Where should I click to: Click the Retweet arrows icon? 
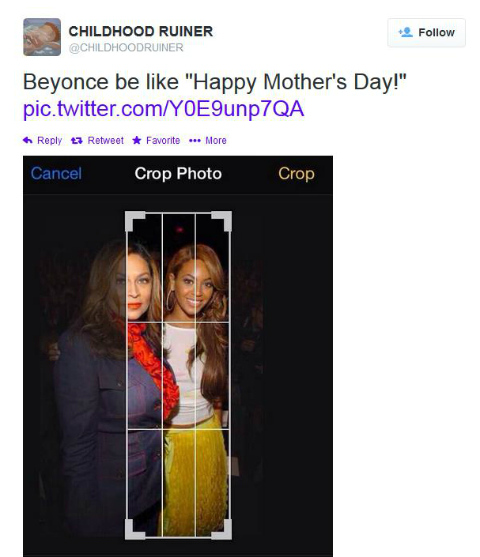coord(77,141)
